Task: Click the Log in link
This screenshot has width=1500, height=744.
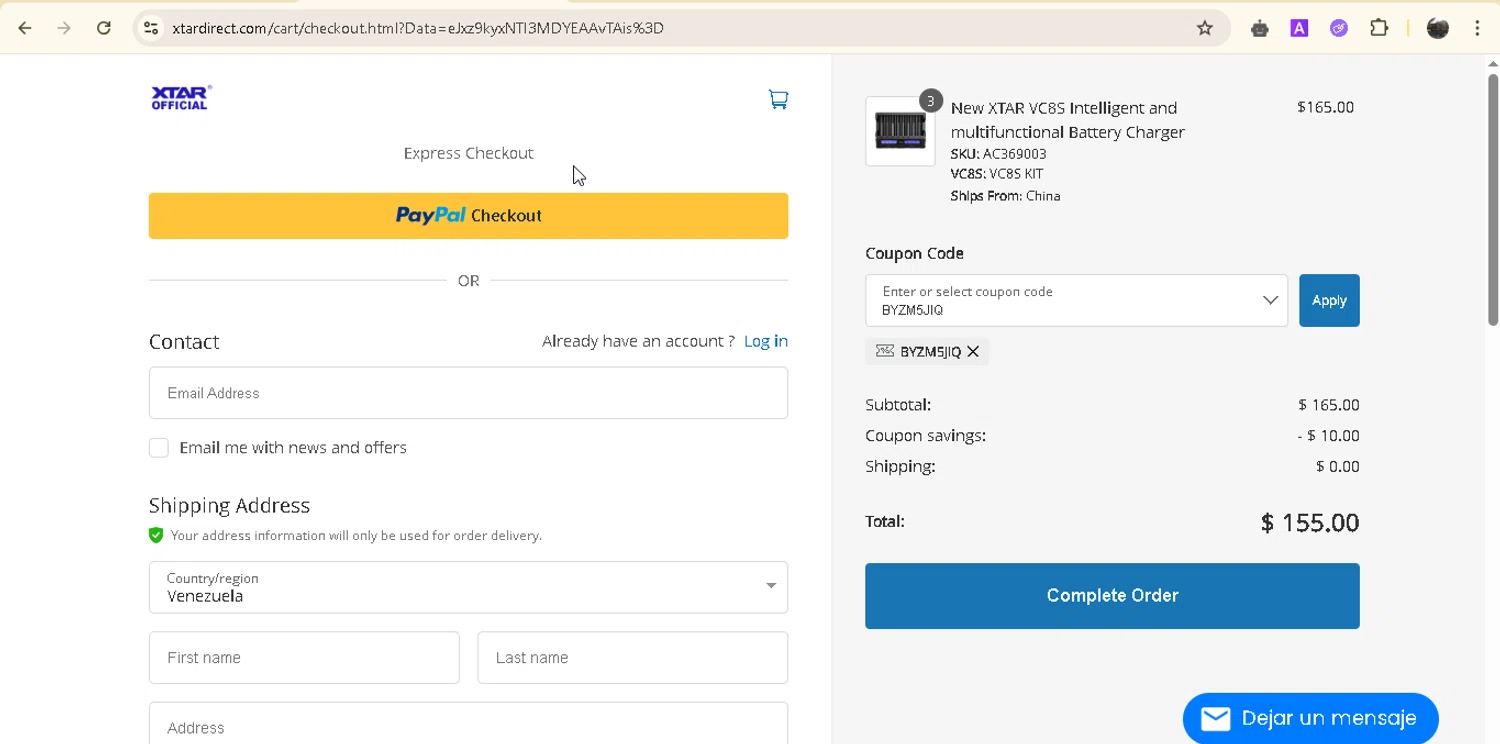Action: (766, 341)
